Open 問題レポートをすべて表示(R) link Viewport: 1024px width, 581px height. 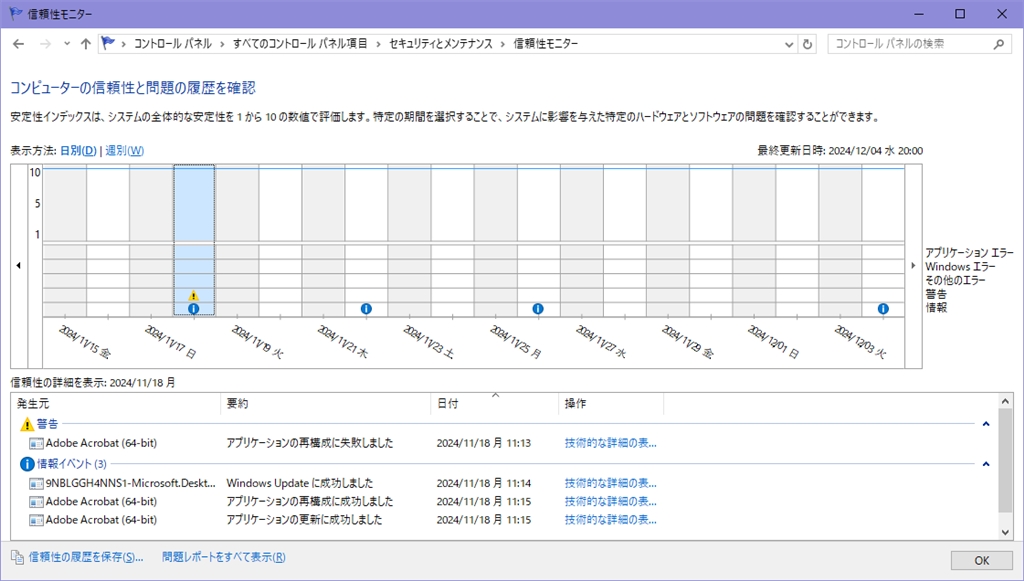(x=223, y=557)
